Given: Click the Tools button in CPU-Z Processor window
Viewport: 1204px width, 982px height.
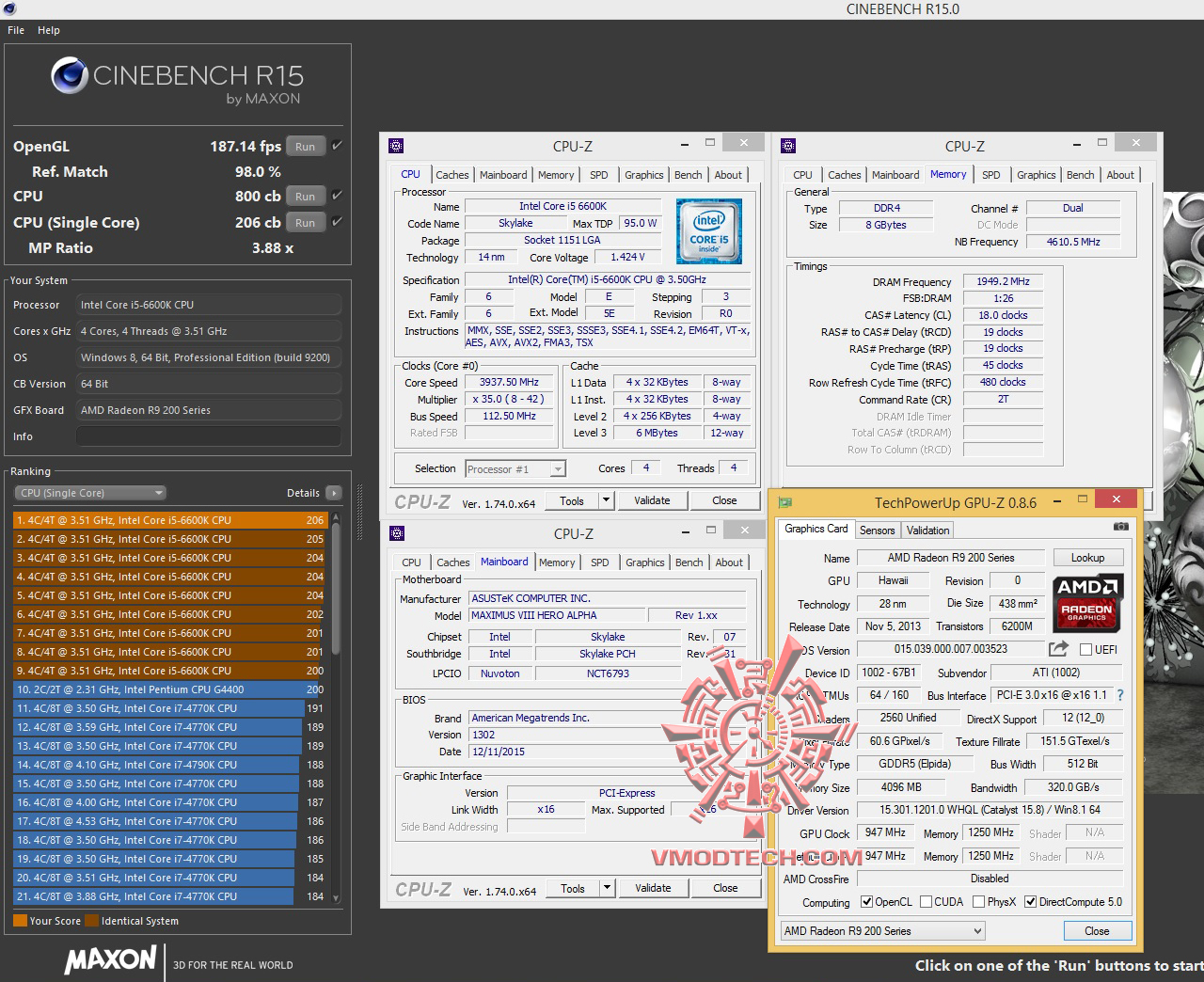Looking at the screenshot, I should (x=572, y=500).
